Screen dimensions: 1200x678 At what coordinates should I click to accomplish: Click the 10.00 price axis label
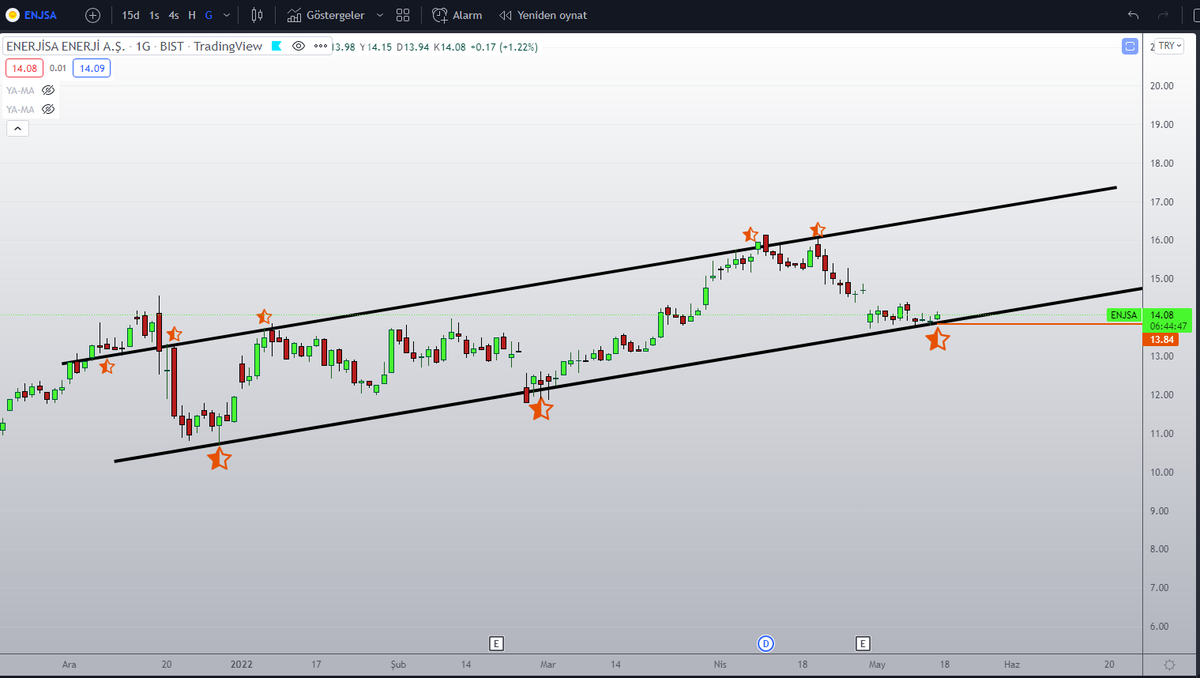[x=1160, y=472]
